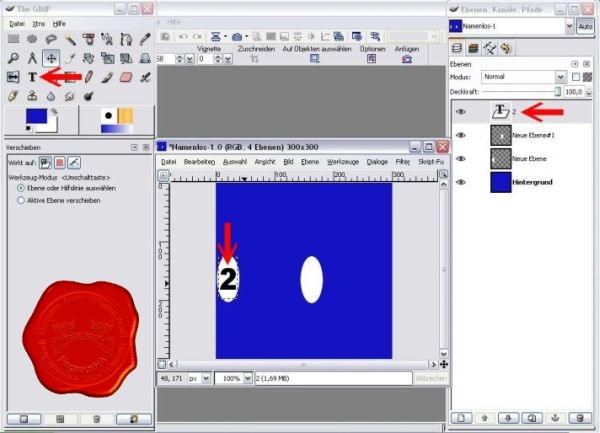
Task: Hide the text layer '2'
Action: pos(461,112)
